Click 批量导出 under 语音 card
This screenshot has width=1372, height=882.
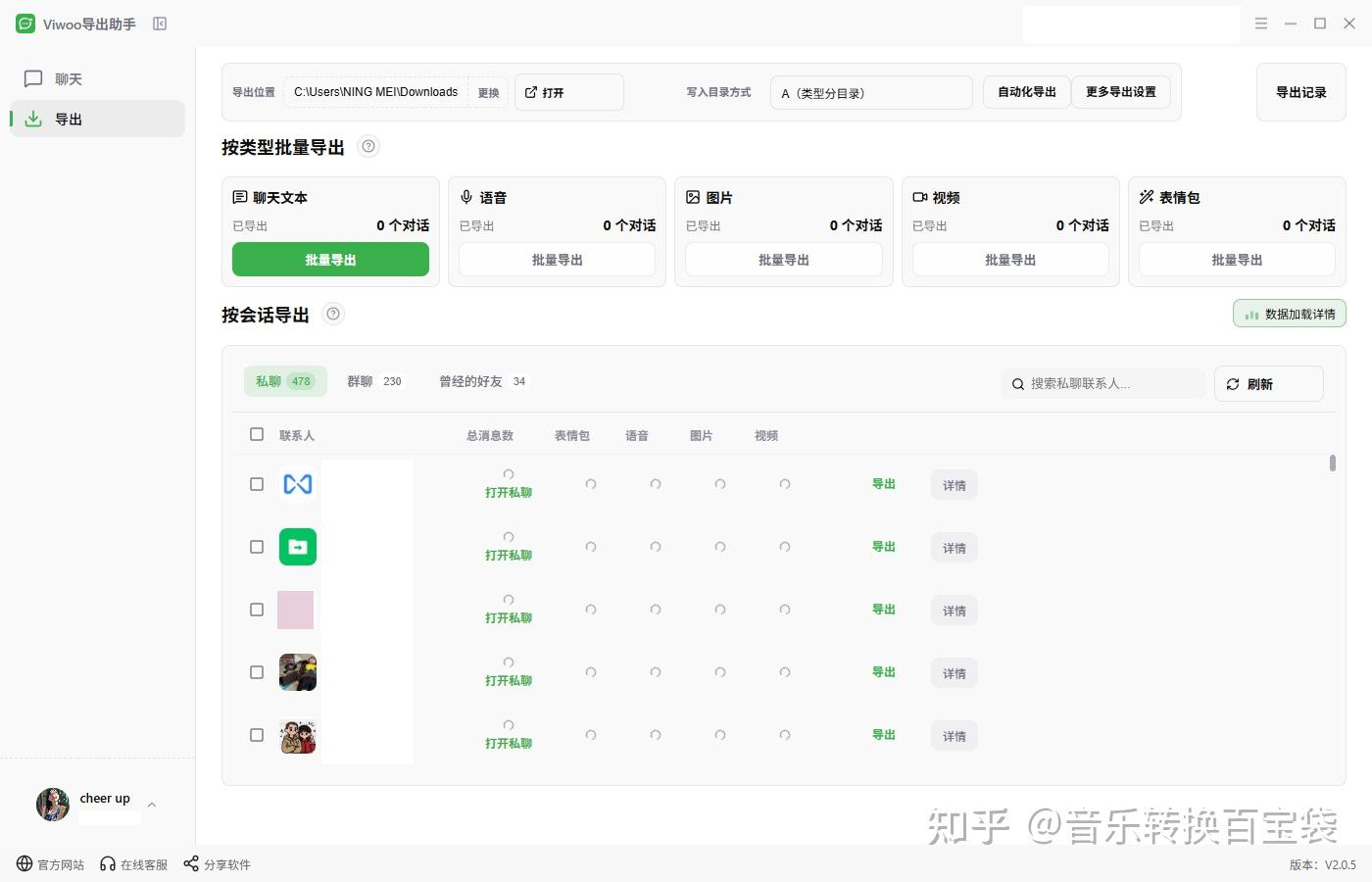point(557,260)
